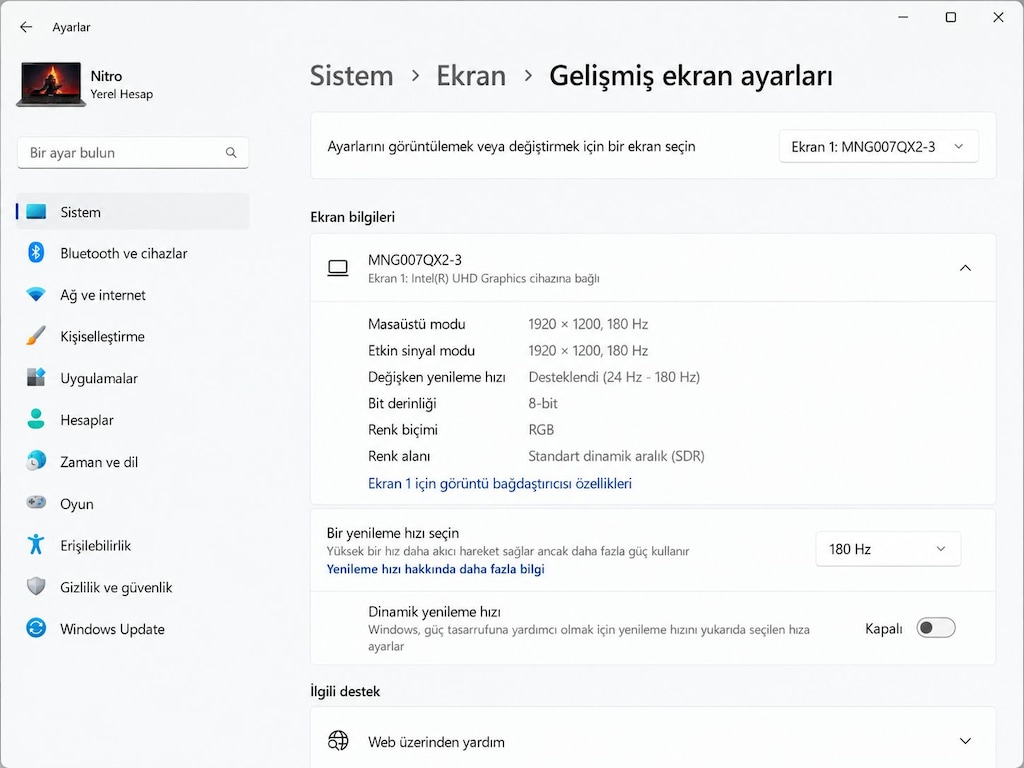Image resolution: width=1024 pixels, height=768 pixels.
Task: Open 'Ekran 1 için görüntü bağdaştırıcısı özellikleri' link
Action: [x=500, y=484]
